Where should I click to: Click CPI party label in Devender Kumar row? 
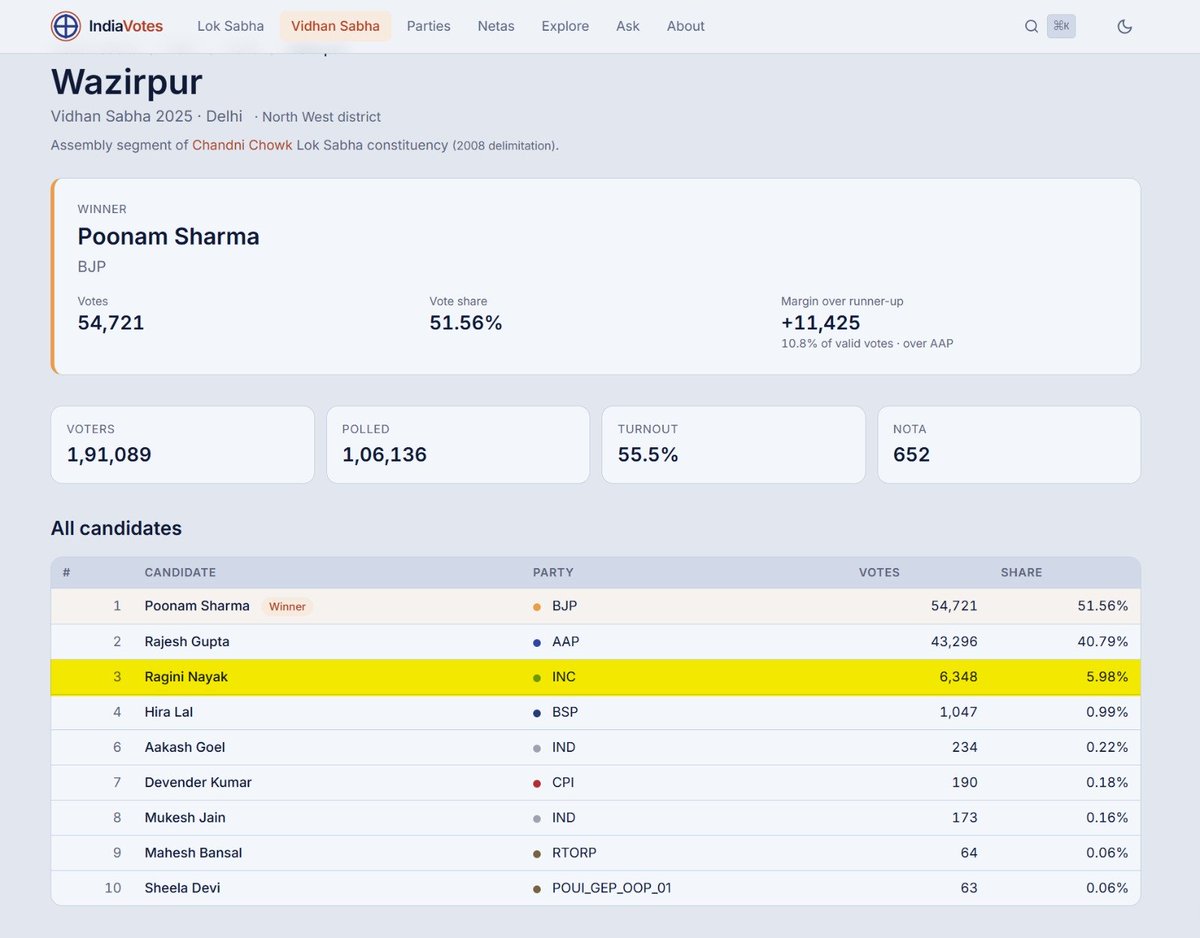[563, 782]
